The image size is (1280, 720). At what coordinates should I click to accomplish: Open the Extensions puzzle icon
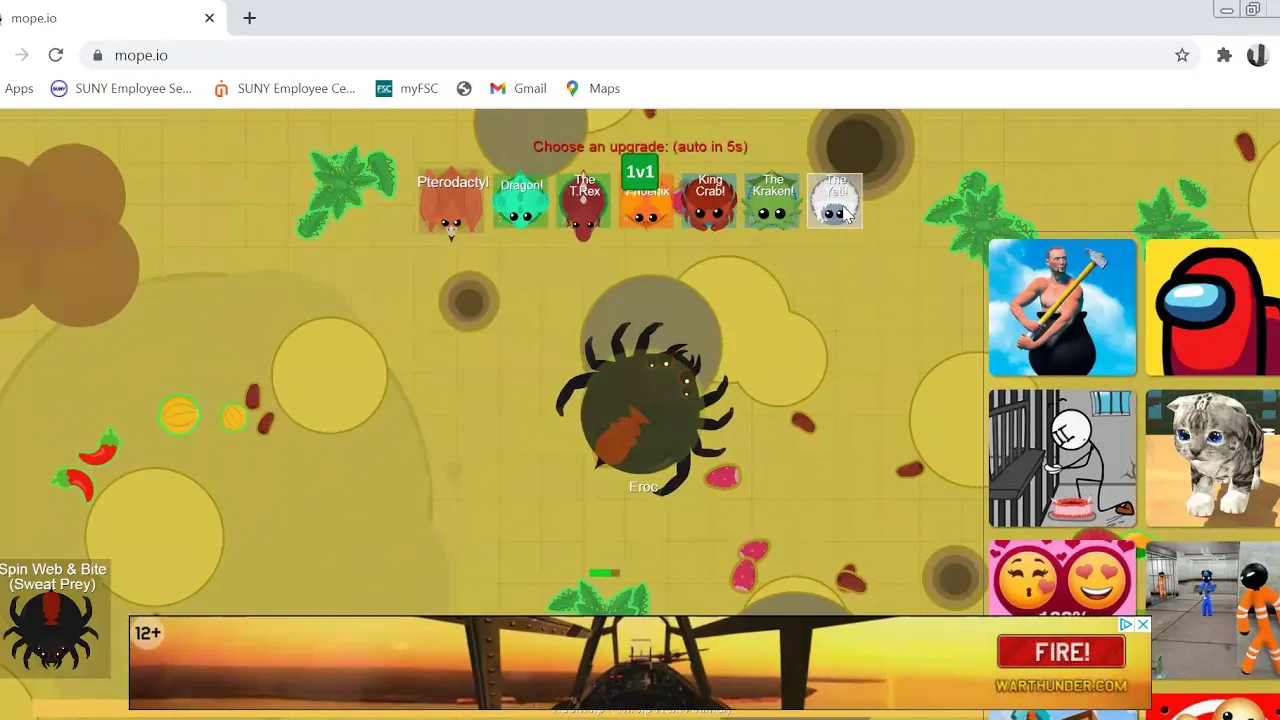1224,55
